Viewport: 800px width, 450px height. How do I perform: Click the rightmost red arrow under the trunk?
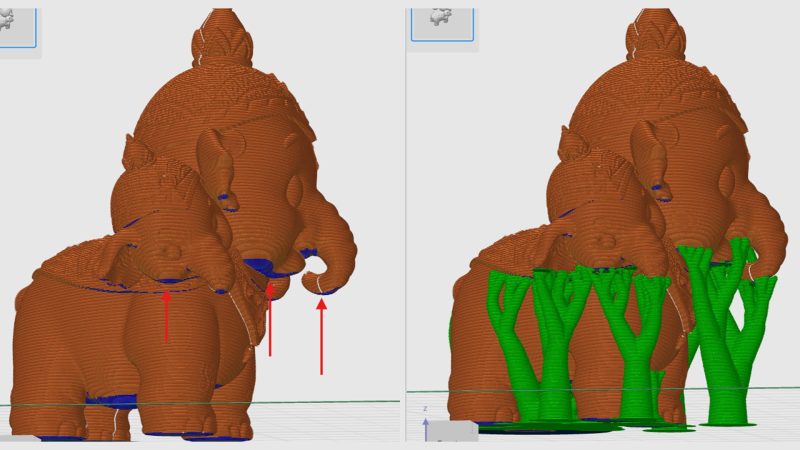pos(321,335)
